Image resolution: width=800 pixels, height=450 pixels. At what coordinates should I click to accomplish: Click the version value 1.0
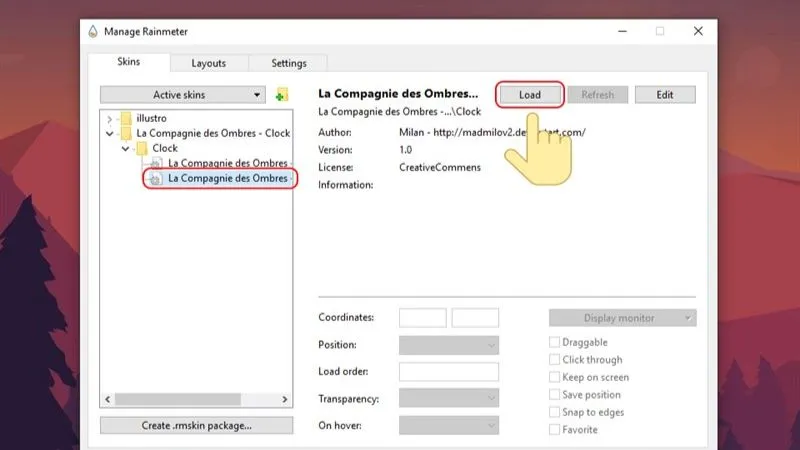(406, 150)
